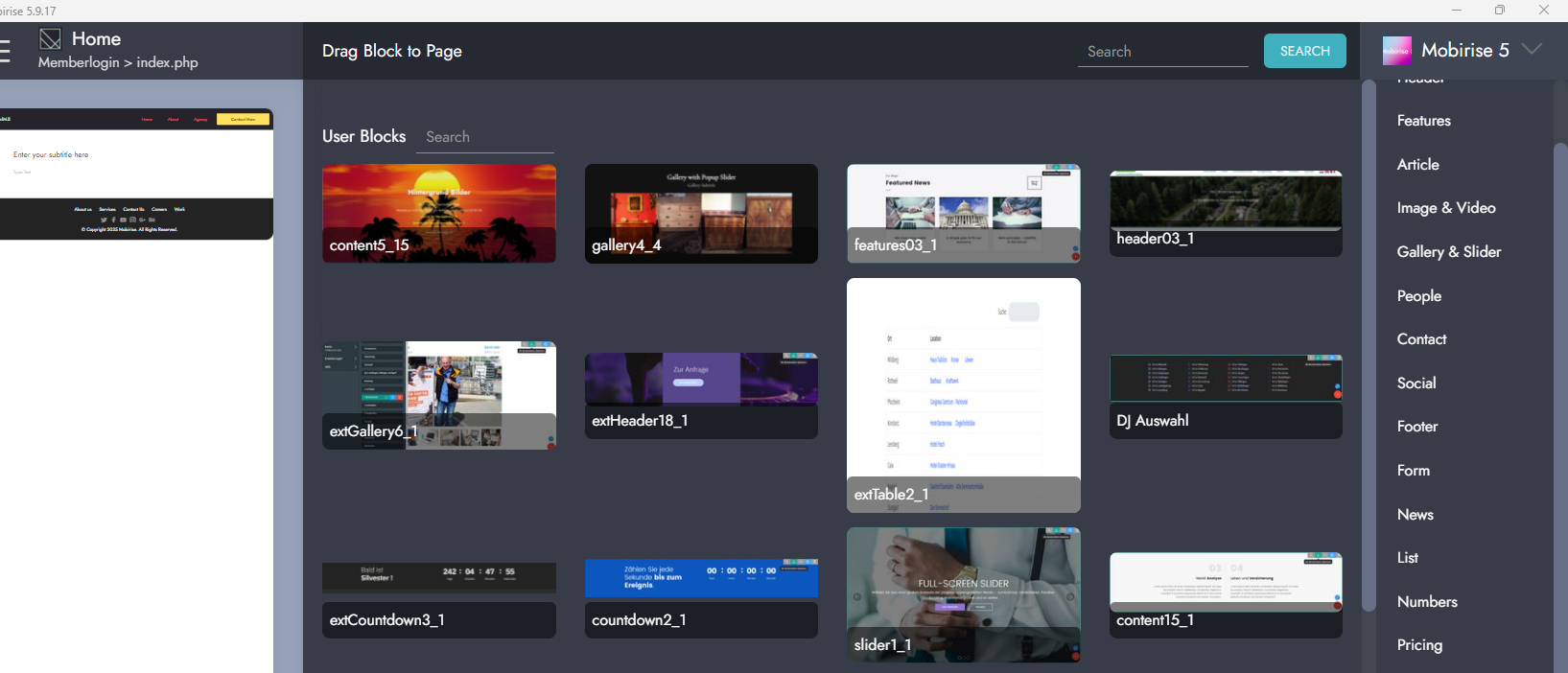Pick the DJ Auswahl block thumbnail
1568x673 pixels.
[1225, 396]
